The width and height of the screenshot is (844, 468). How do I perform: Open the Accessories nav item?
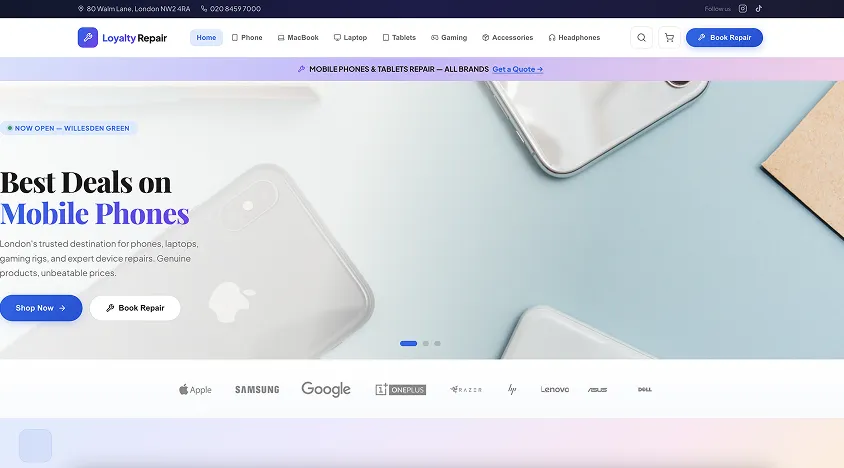pyautogui.click(x=508, y=38)
